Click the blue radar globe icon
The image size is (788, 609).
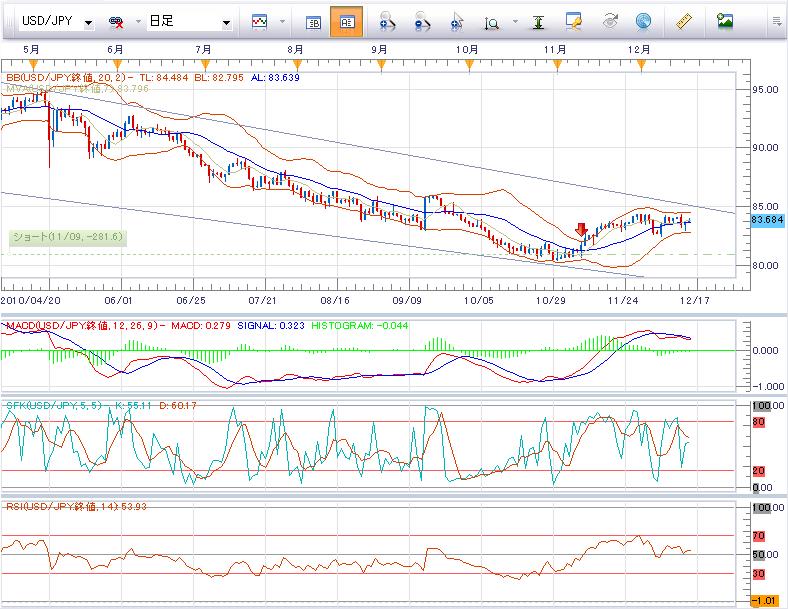(x=643, y=22)
